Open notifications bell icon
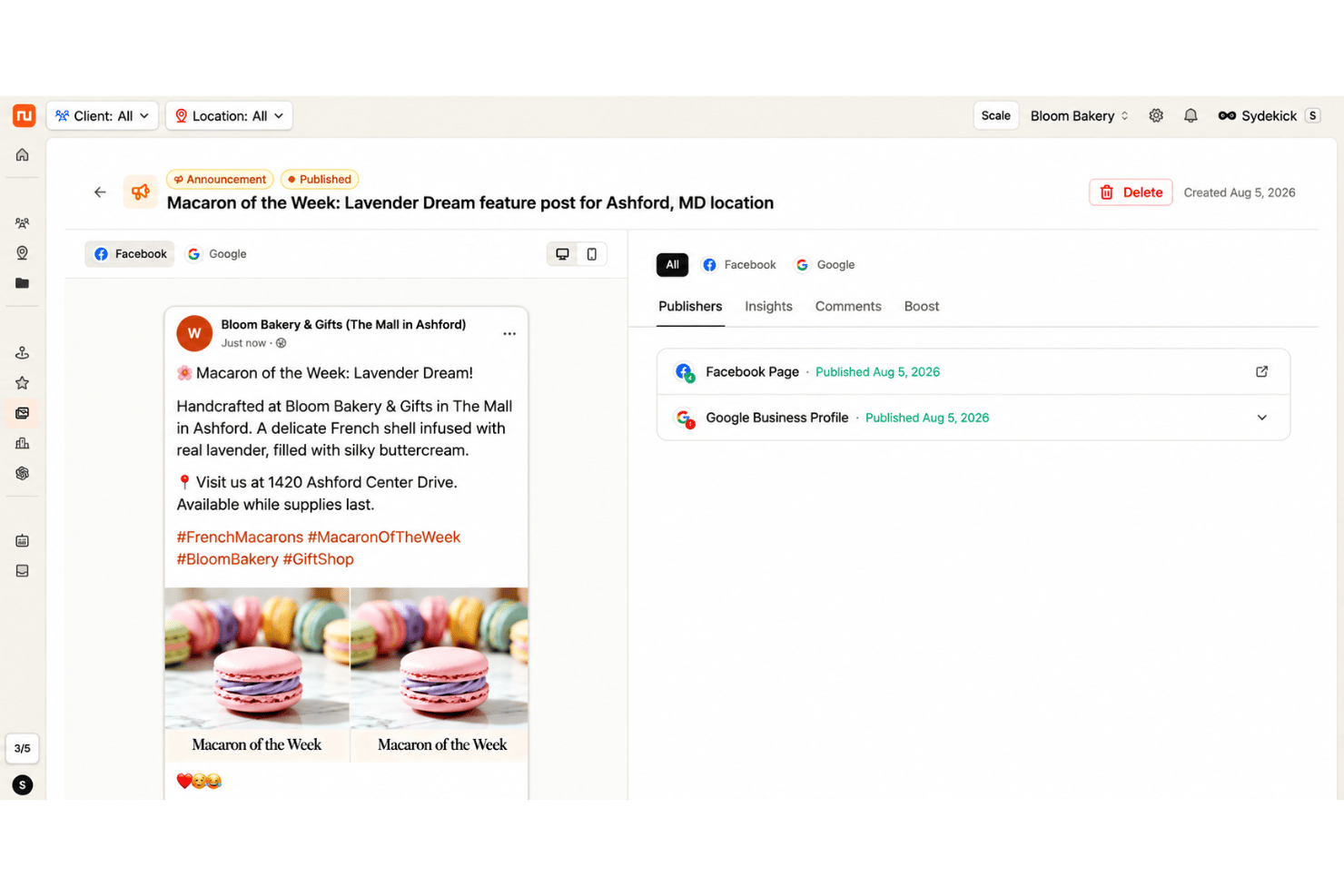The width and height of the screenshot is (1344, 896). point(1191,116)
